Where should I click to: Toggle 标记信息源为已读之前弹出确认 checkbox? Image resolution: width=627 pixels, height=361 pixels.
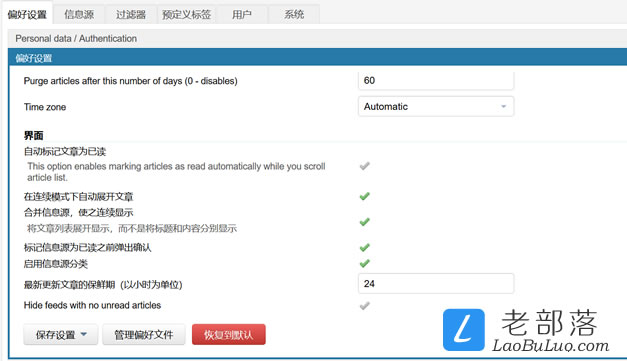point(364,247)
